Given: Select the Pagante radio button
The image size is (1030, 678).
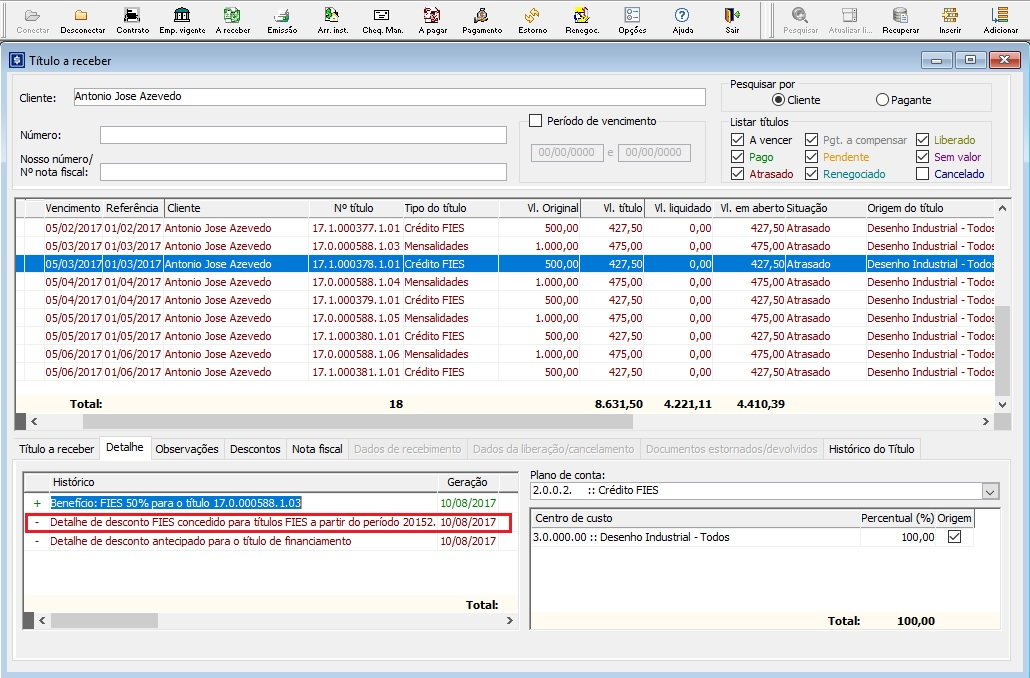Looking at the screenshot, I should 882,100.
